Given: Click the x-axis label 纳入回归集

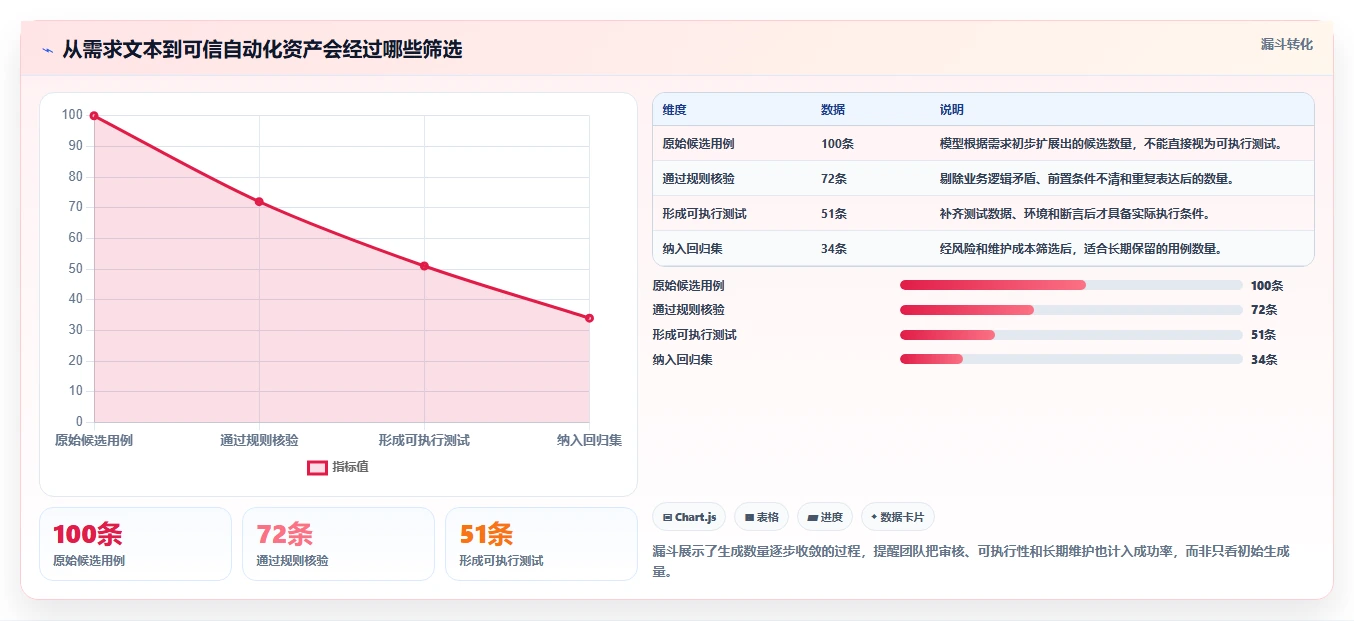Looking at the screenshot, I should coord(589,440).
